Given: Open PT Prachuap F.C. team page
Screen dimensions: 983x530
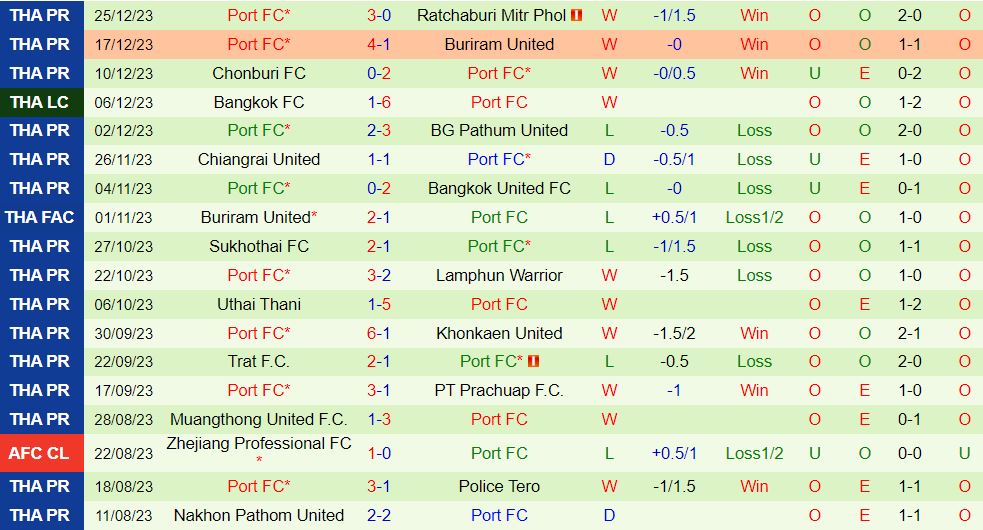Looking at the screenshot, I should 499,390.
